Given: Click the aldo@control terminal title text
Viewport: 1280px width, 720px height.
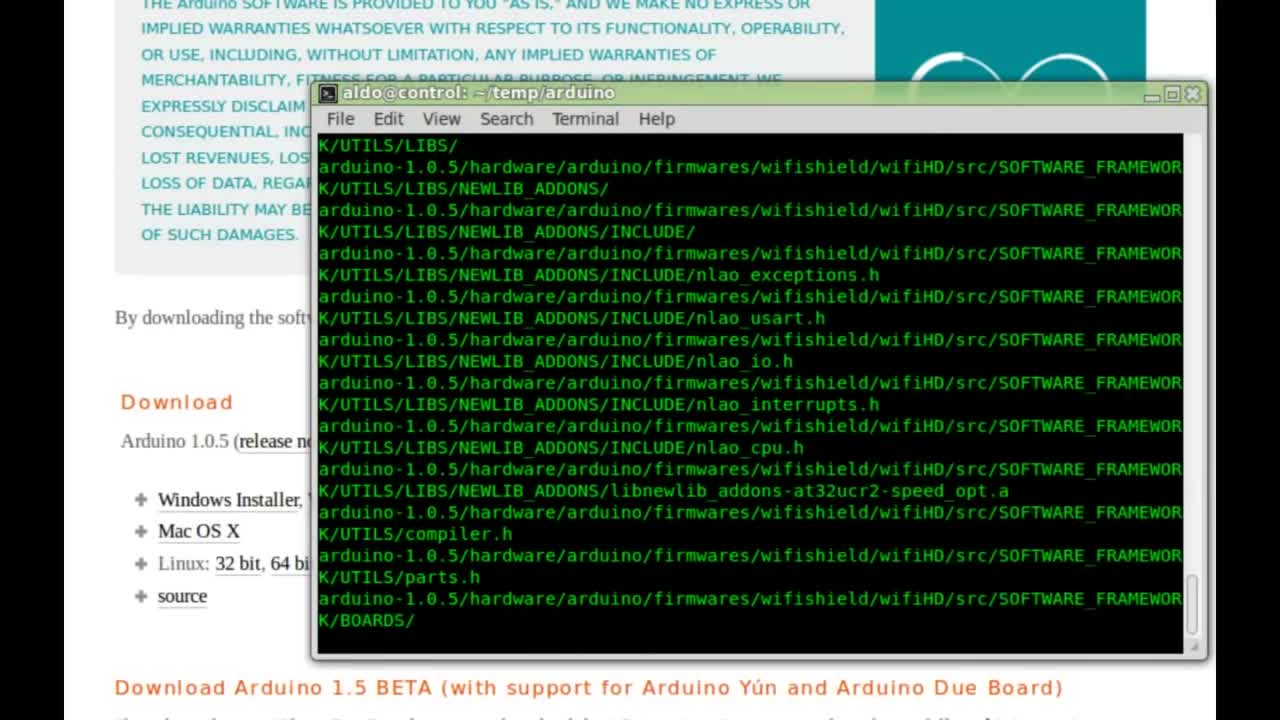Looking at the screenshot, I should coord(478,93).
